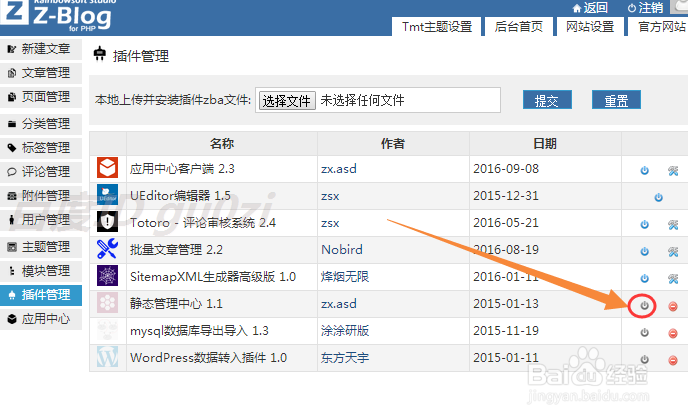Open settings wrench for Totoro plugin
This screenshot has height=420, width=688.
(673, 225)
